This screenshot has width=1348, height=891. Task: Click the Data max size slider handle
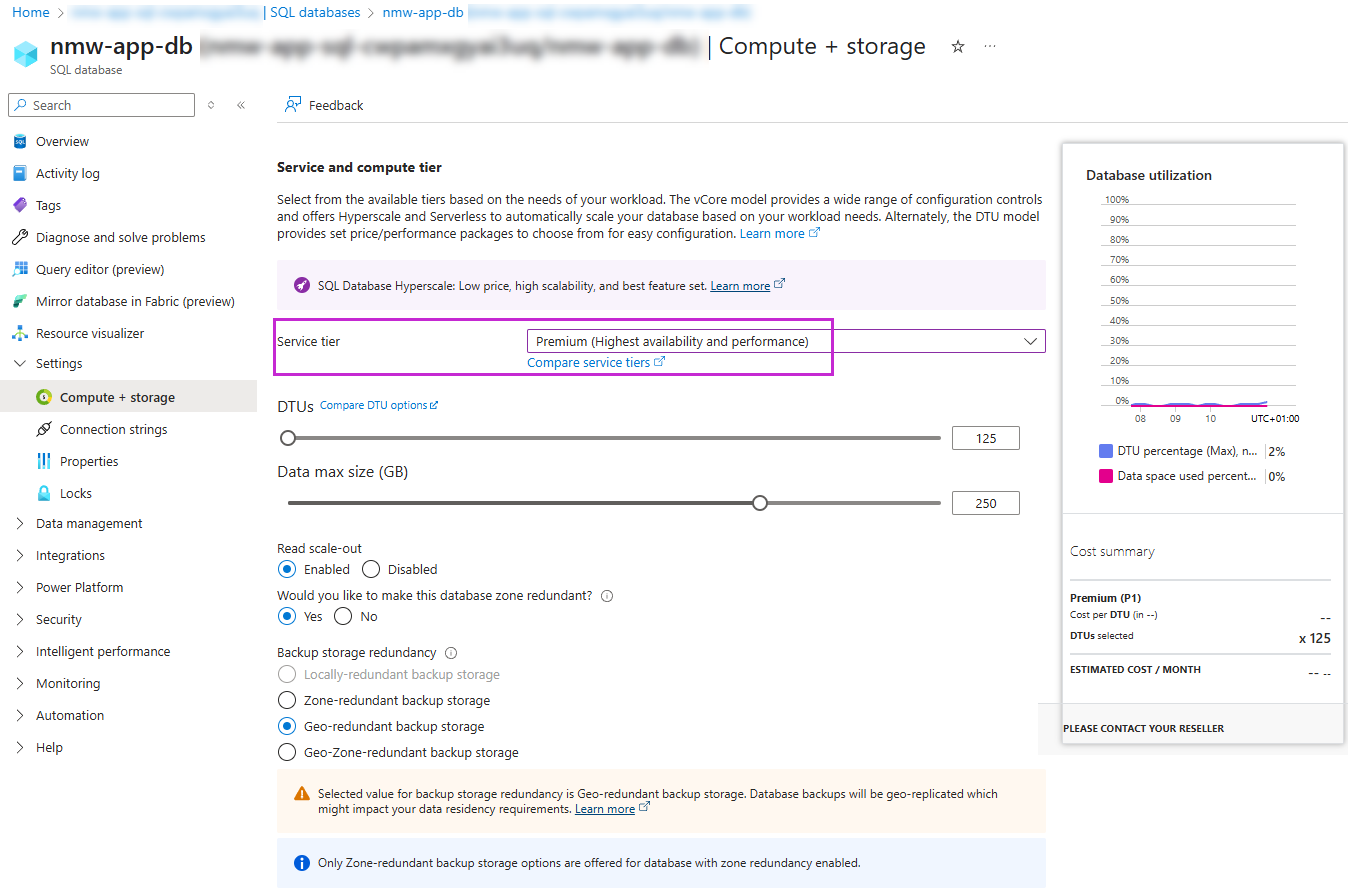[760, 503]
